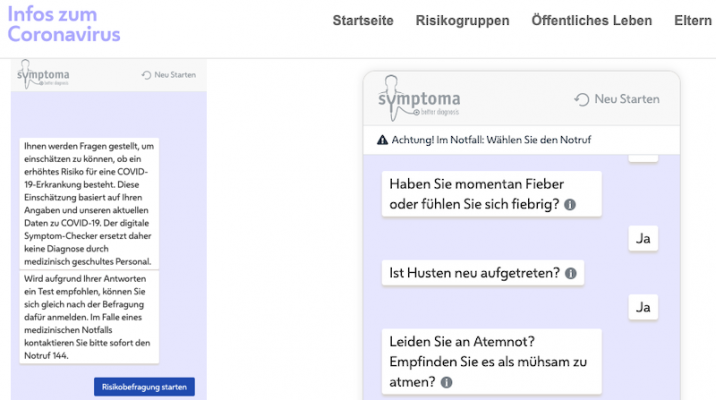Click the restart arrow icon in the right chat widget
Image resolution: width=716 pixels, height=400 pixels.
click(582, 99)
